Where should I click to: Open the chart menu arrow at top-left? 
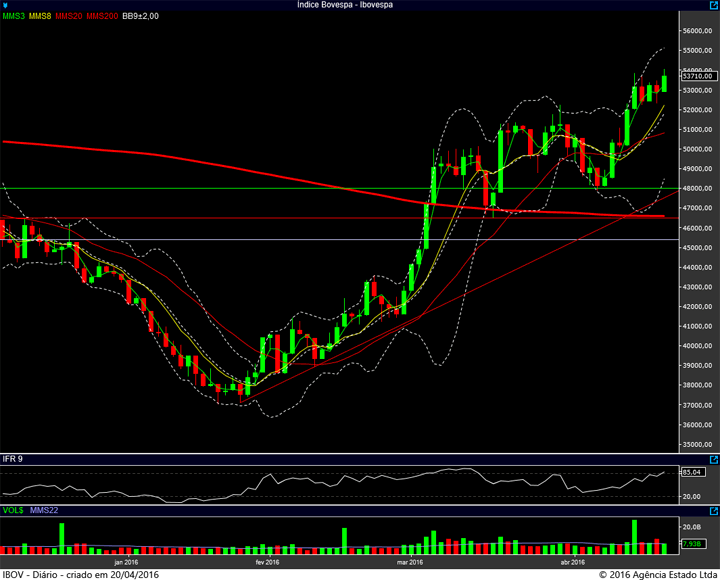[x=5, y=6]
